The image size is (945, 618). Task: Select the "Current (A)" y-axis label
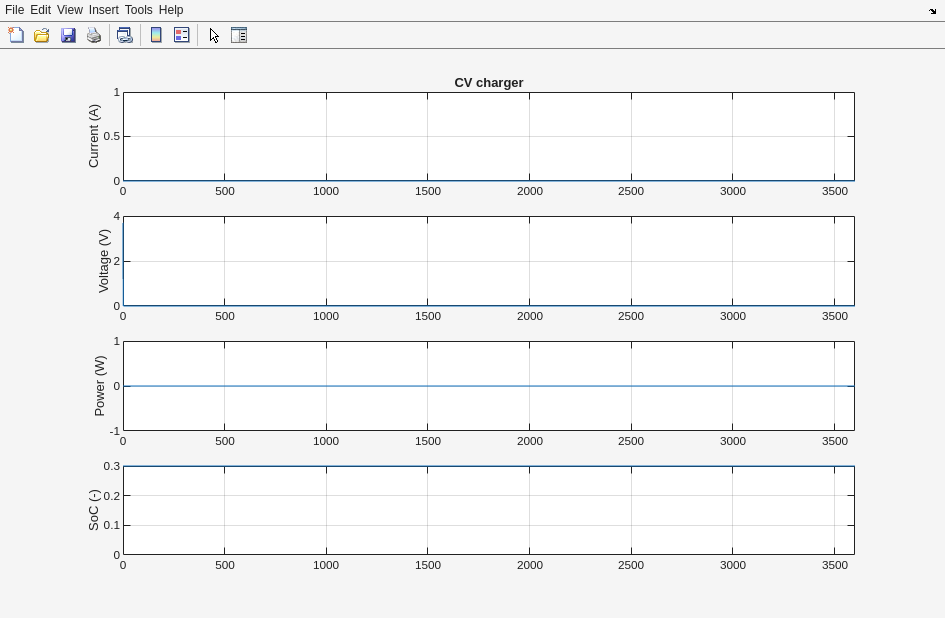(x=94, y=136)
